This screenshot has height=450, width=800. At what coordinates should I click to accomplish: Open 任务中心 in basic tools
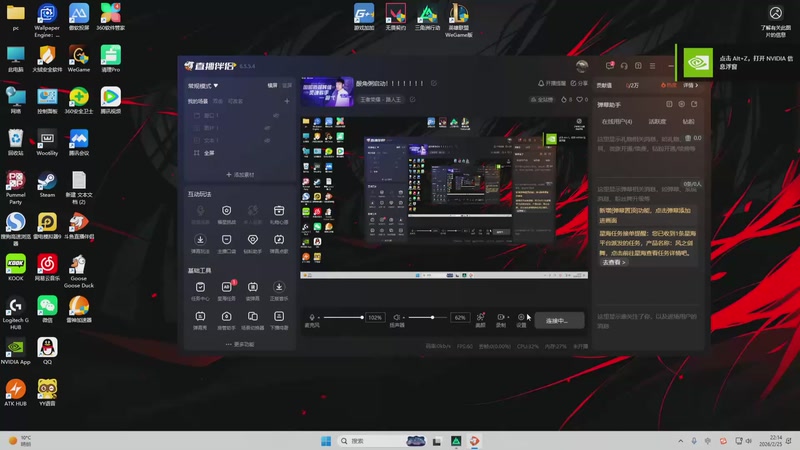(200, 291)
